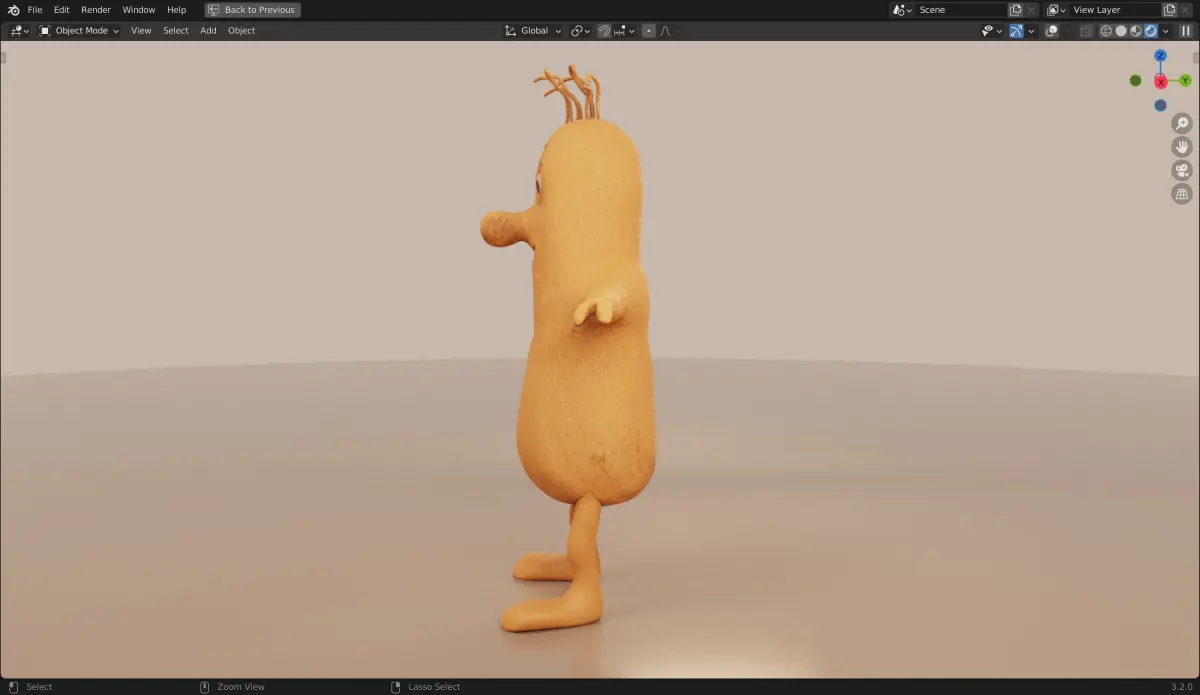
Task: Click the Scene name field
Action: coord(961,10)
